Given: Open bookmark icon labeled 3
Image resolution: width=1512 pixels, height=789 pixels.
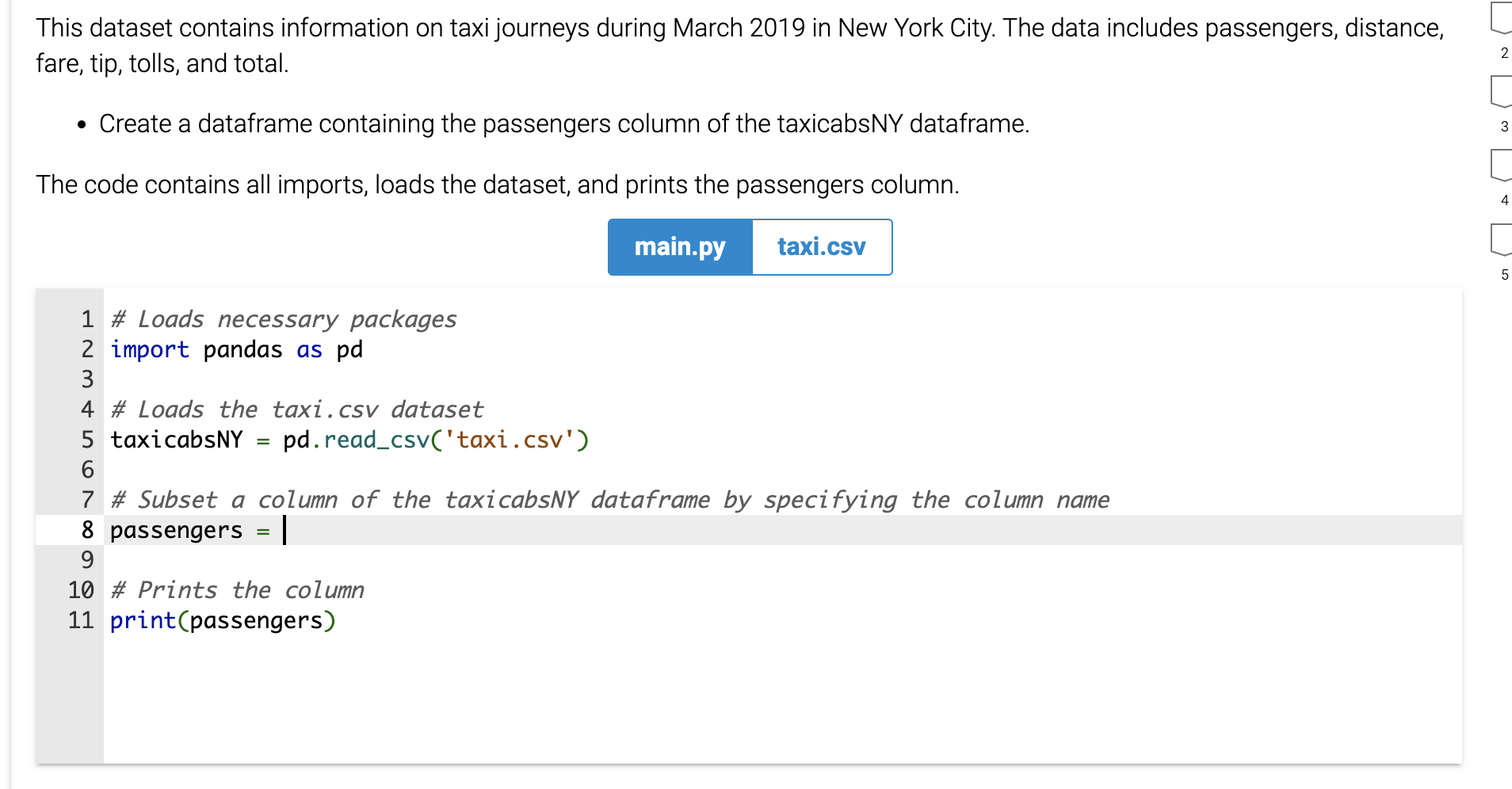Looking at the screenshot, I should click(x=1502, y=90).
